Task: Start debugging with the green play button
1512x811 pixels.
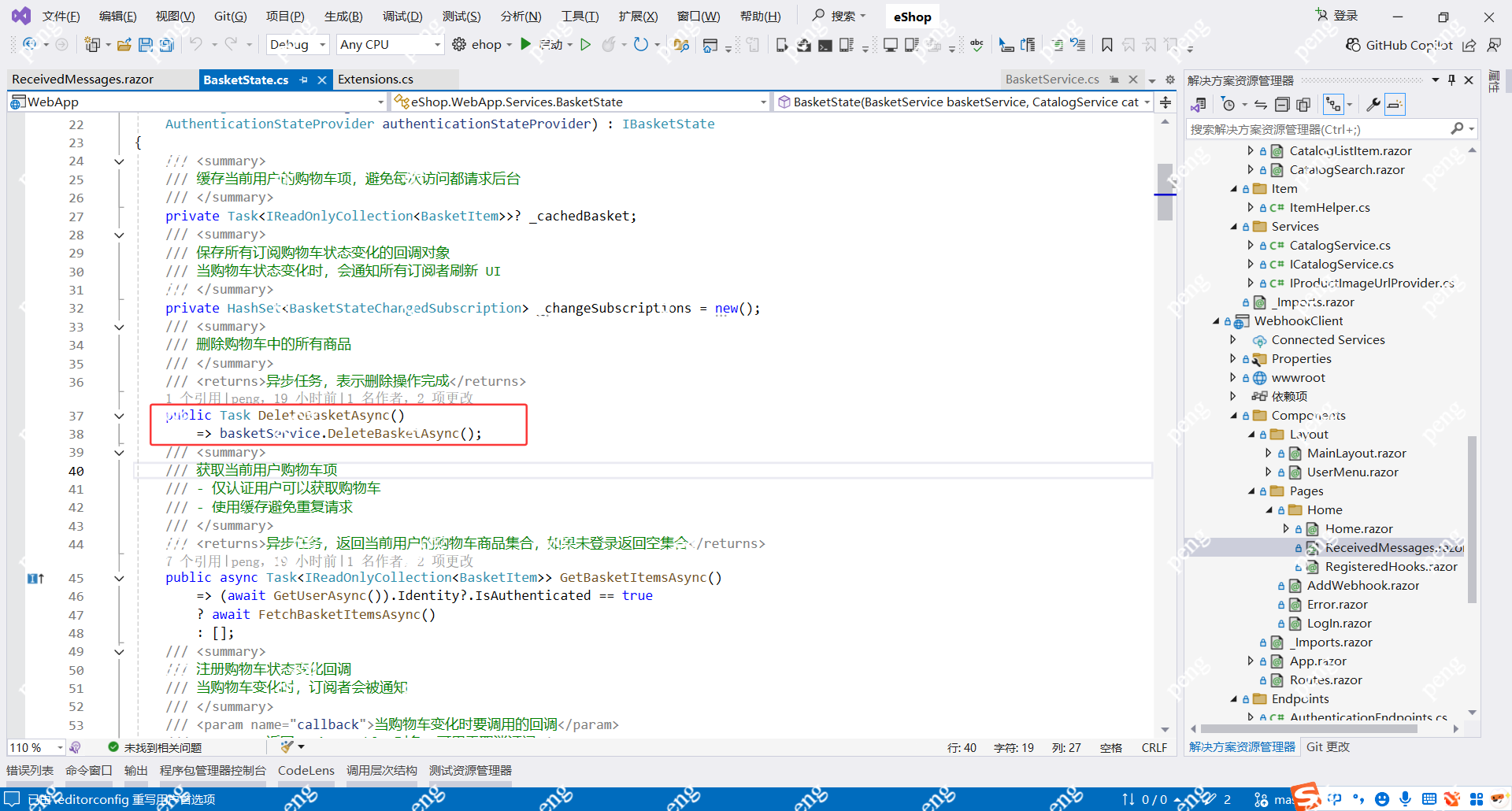Action: coord(525,44)
